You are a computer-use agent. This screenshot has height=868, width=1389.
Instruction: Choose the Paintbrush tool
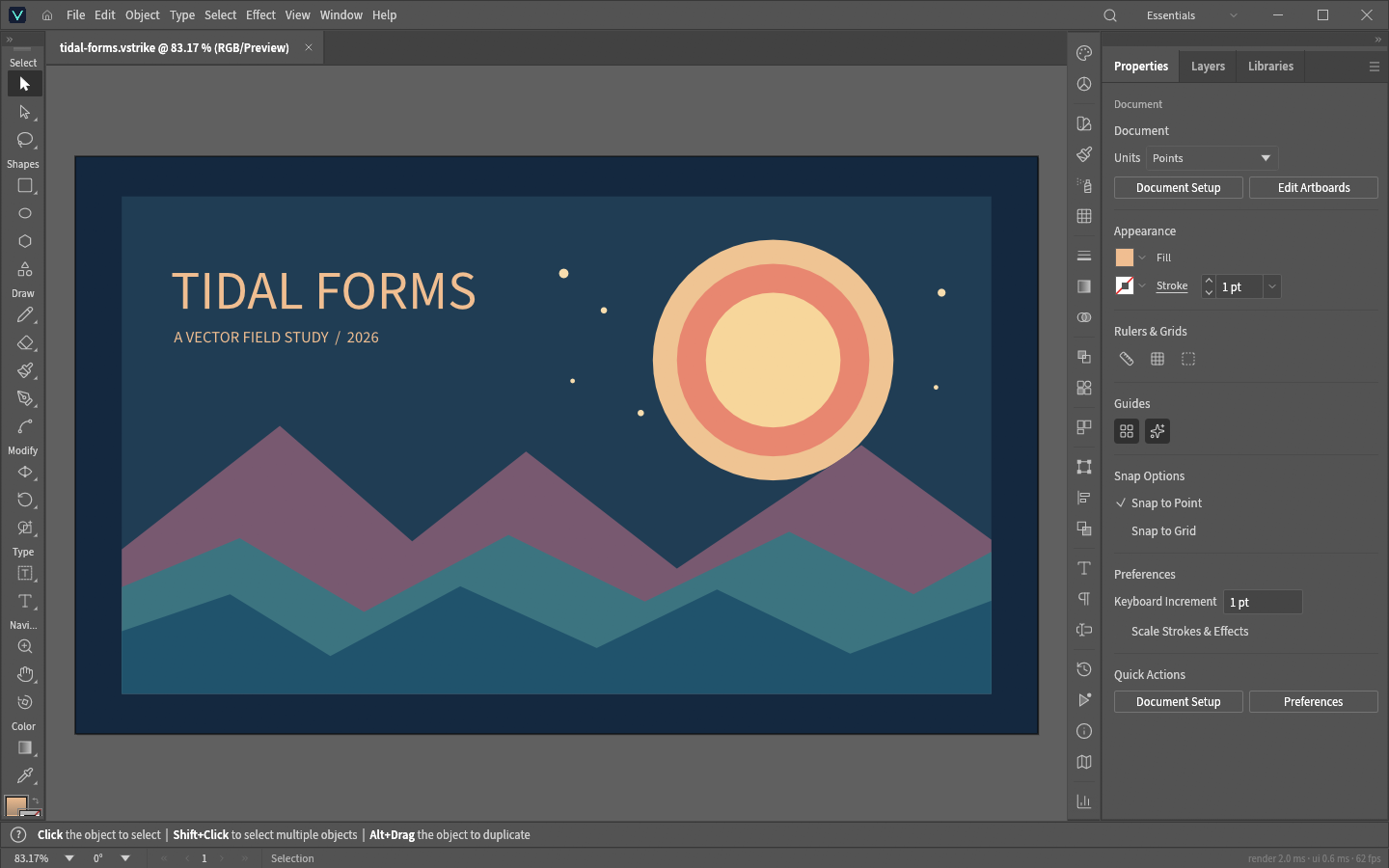pos(24,370)
